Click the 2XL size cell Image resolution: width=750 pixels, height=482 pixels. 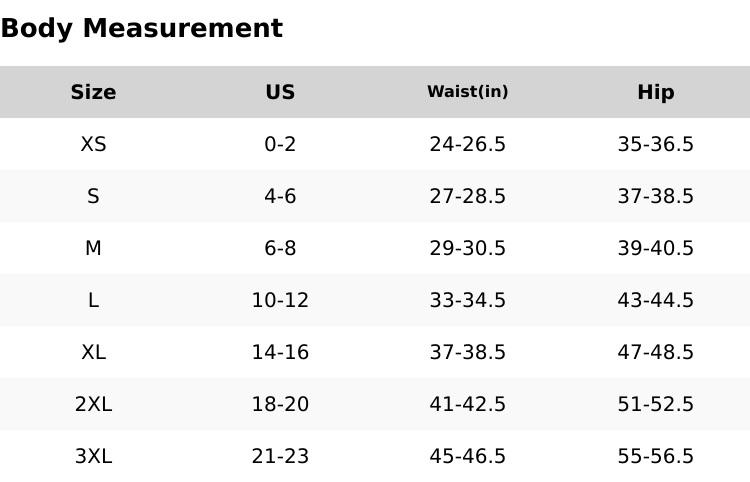[93, 404]
